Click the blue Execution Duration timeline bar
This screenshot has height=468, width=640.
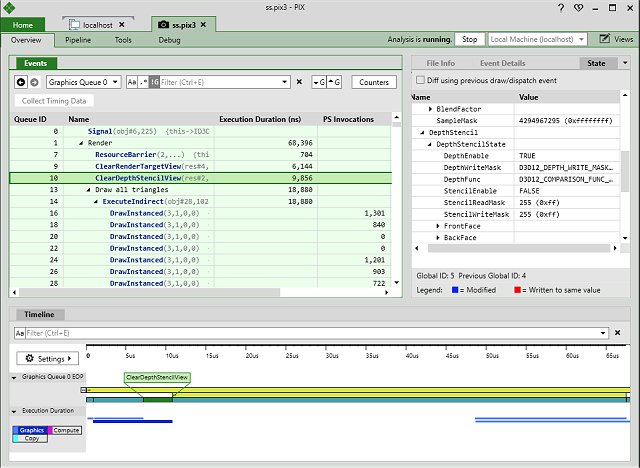tap(130, 419)
